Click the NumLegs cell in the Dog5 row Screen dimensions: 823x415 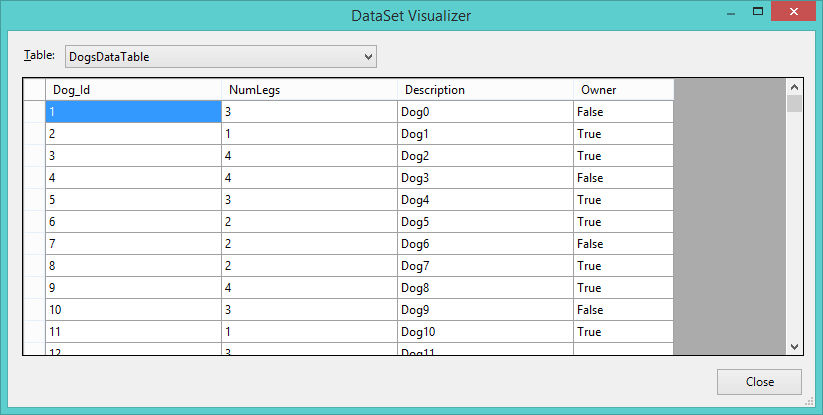point(309,222)
